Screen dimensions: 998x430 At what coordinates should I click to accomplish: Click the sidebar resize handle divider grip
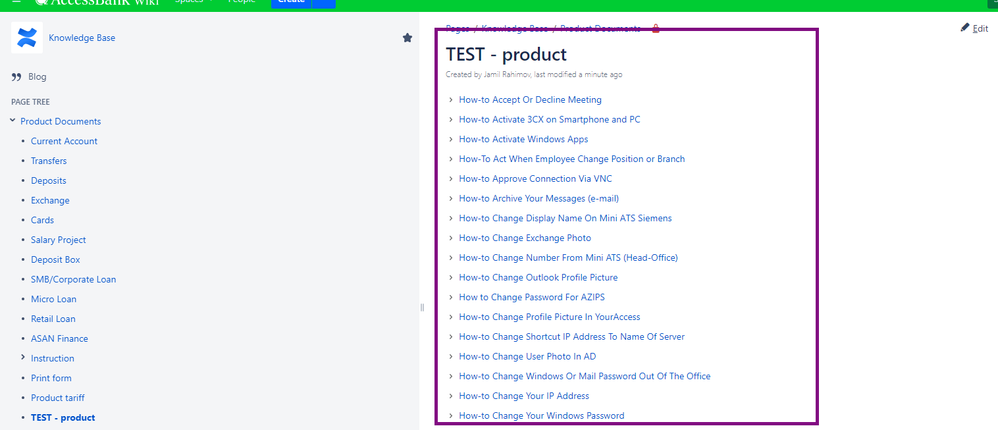click(x=422, y=308)
